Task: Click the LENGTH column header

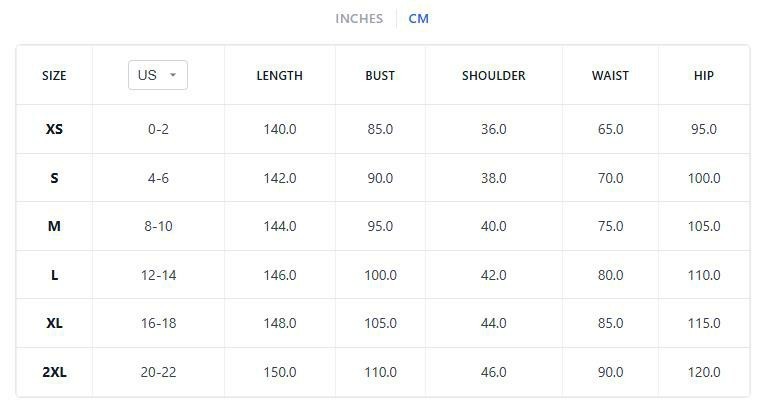Action: (279, 76)
